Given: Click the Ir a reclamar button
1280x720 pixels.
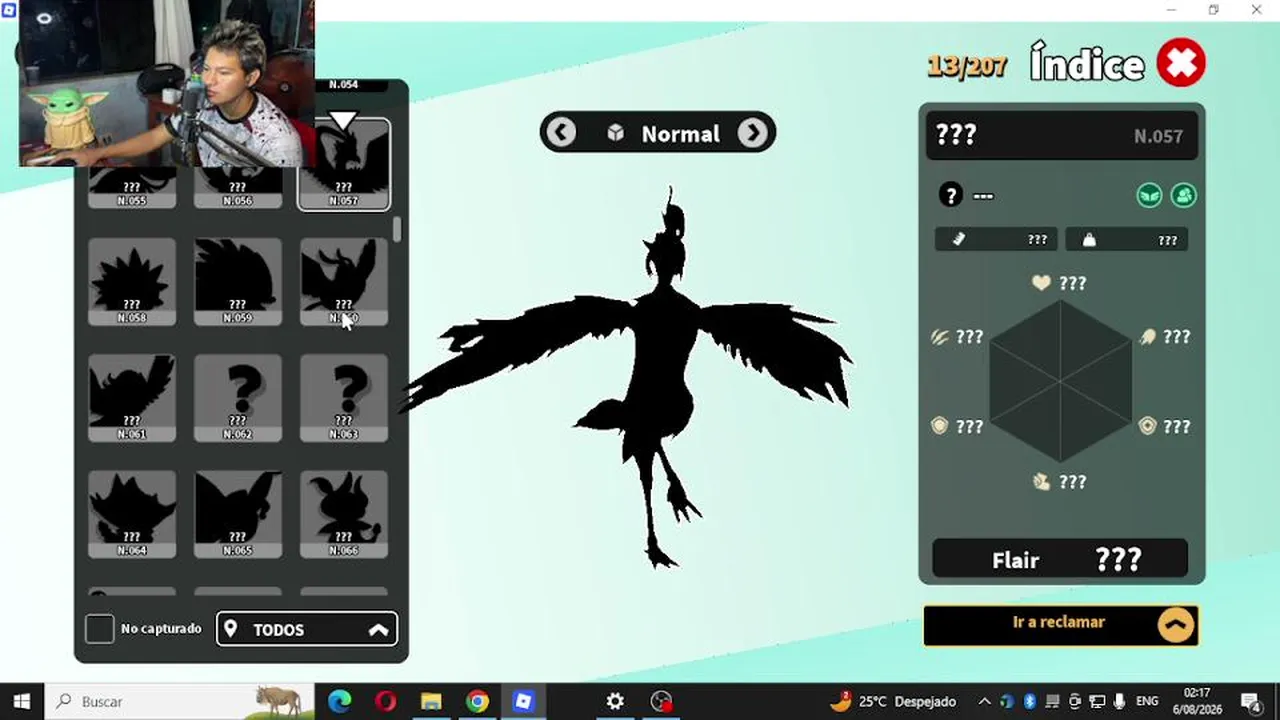Looking at the screenshot, I should point(1061,625).
